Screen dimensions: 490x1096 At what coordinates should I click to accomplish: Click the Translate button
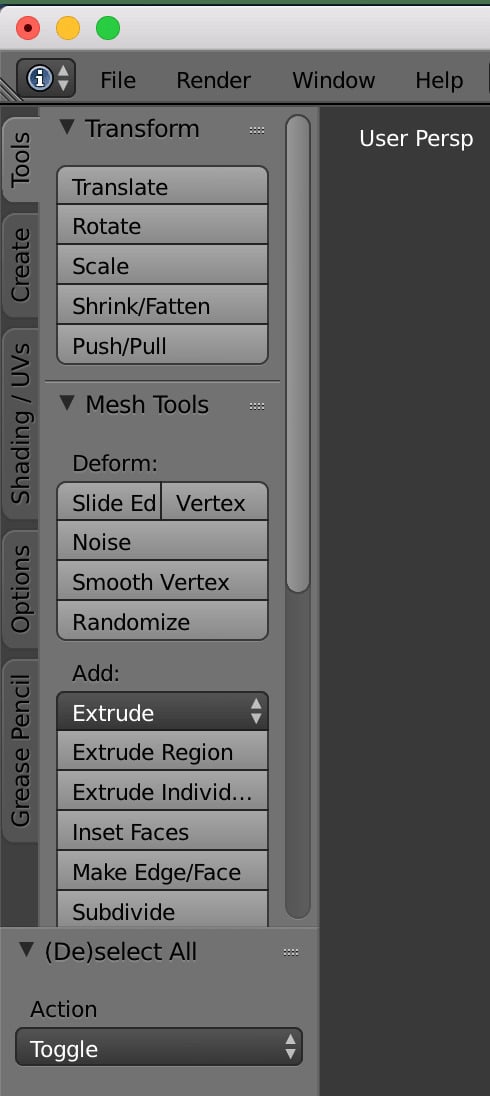pyautogui.click(x=162, y=186)
